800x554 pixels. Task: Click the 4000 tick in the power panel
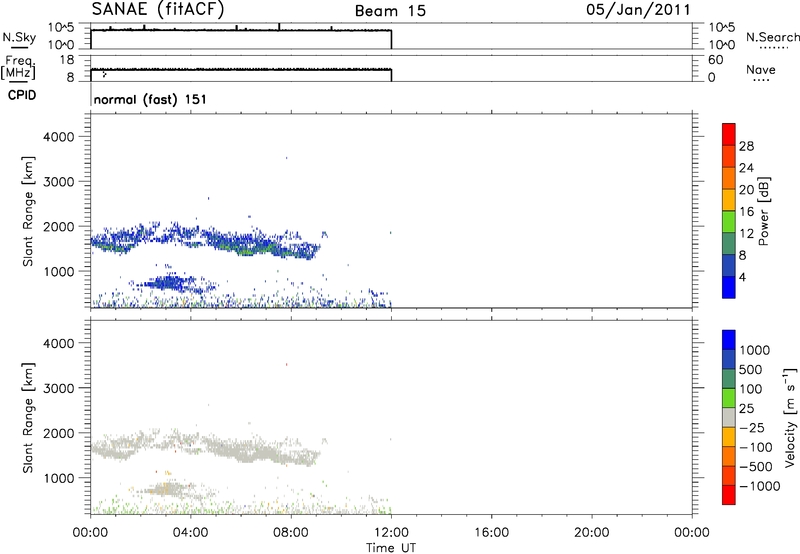(58, 137)
